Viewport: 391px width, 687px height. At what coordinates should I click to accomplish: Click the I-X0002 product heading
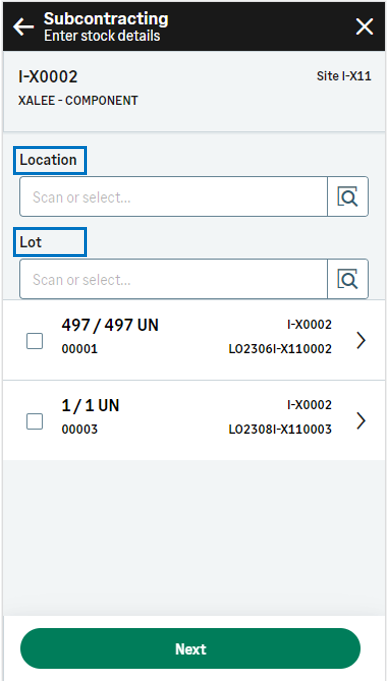(x=48, y=77)
